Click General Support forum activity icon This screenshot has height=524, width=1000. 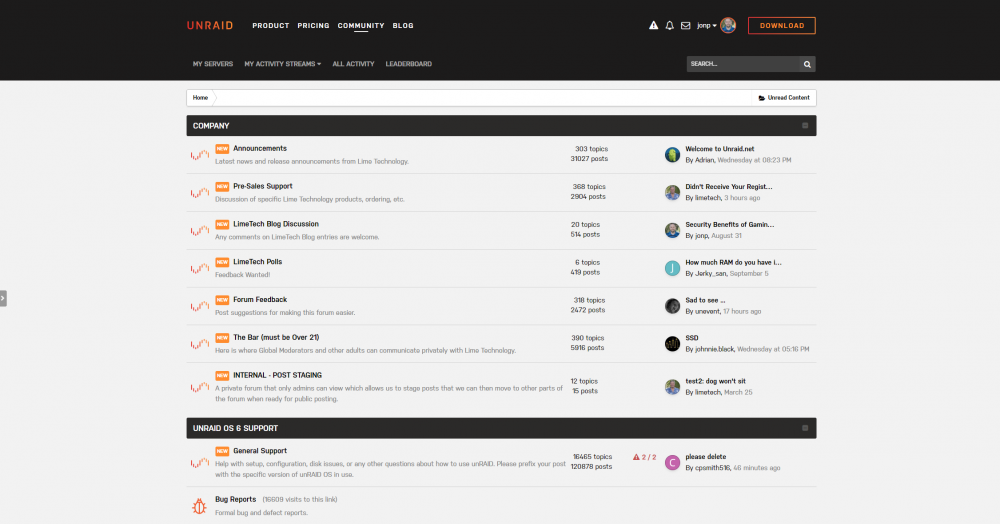click(200, 462)
